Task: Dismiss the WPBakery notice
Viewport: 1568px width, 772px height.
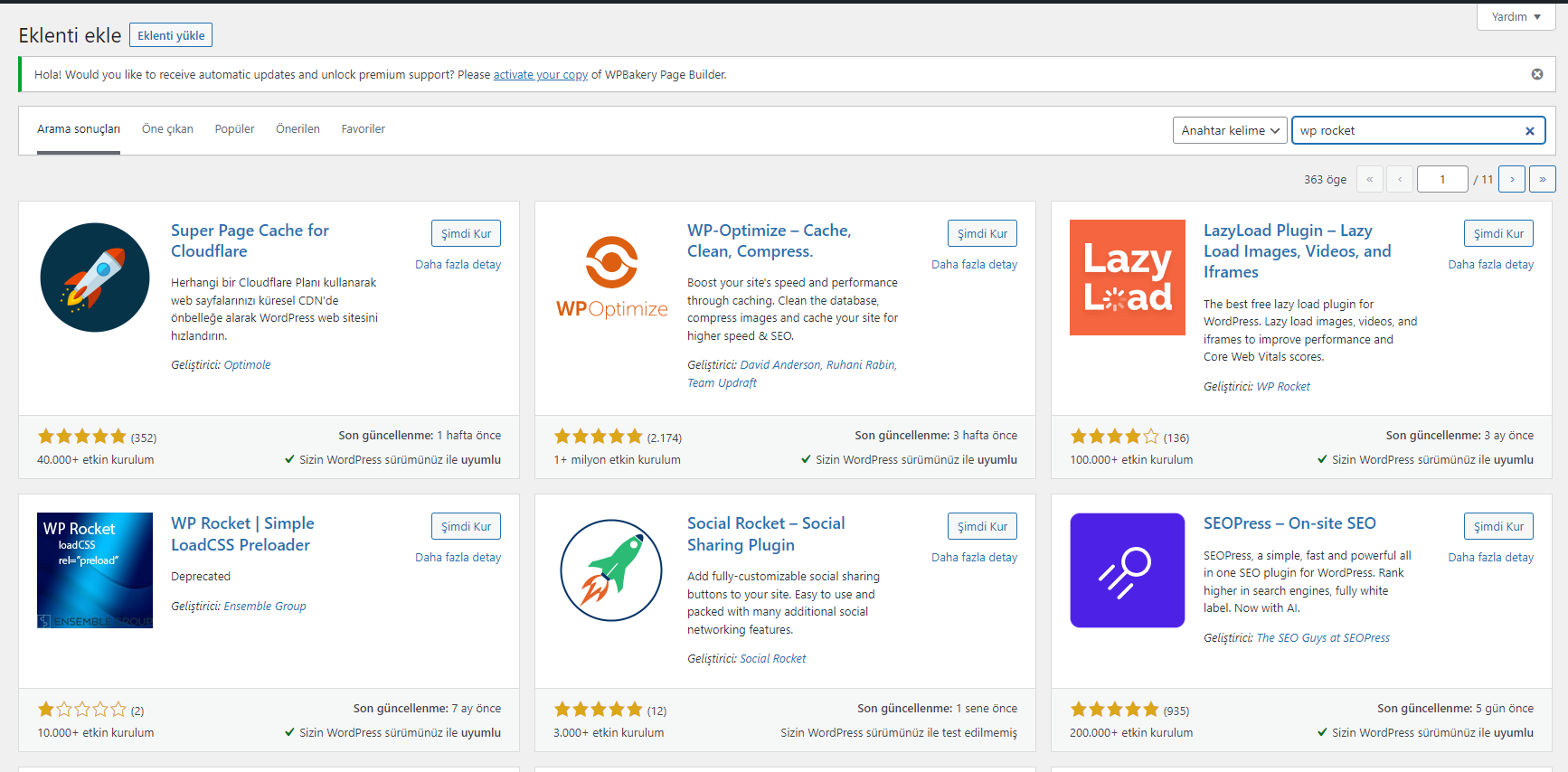Action: tap(1537, 74)
